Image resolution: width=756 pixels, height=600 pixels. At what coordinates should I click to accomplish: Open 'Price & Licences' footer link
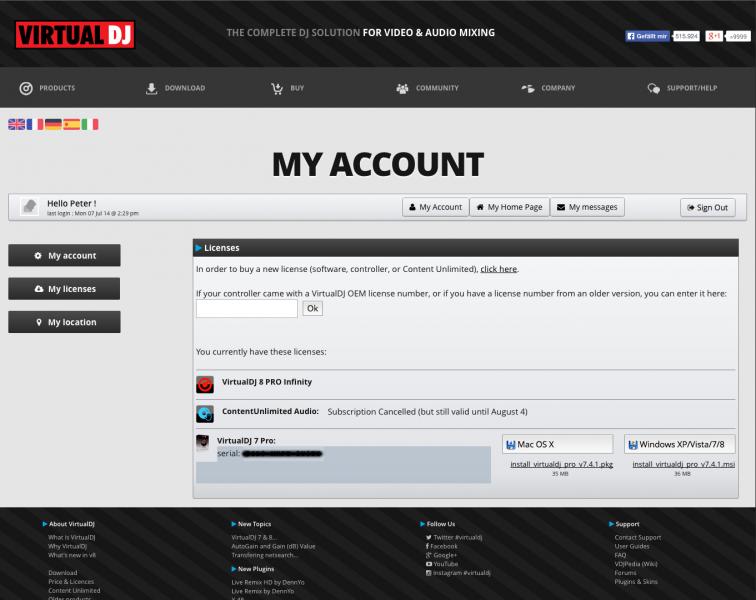(x=71, y=582)
